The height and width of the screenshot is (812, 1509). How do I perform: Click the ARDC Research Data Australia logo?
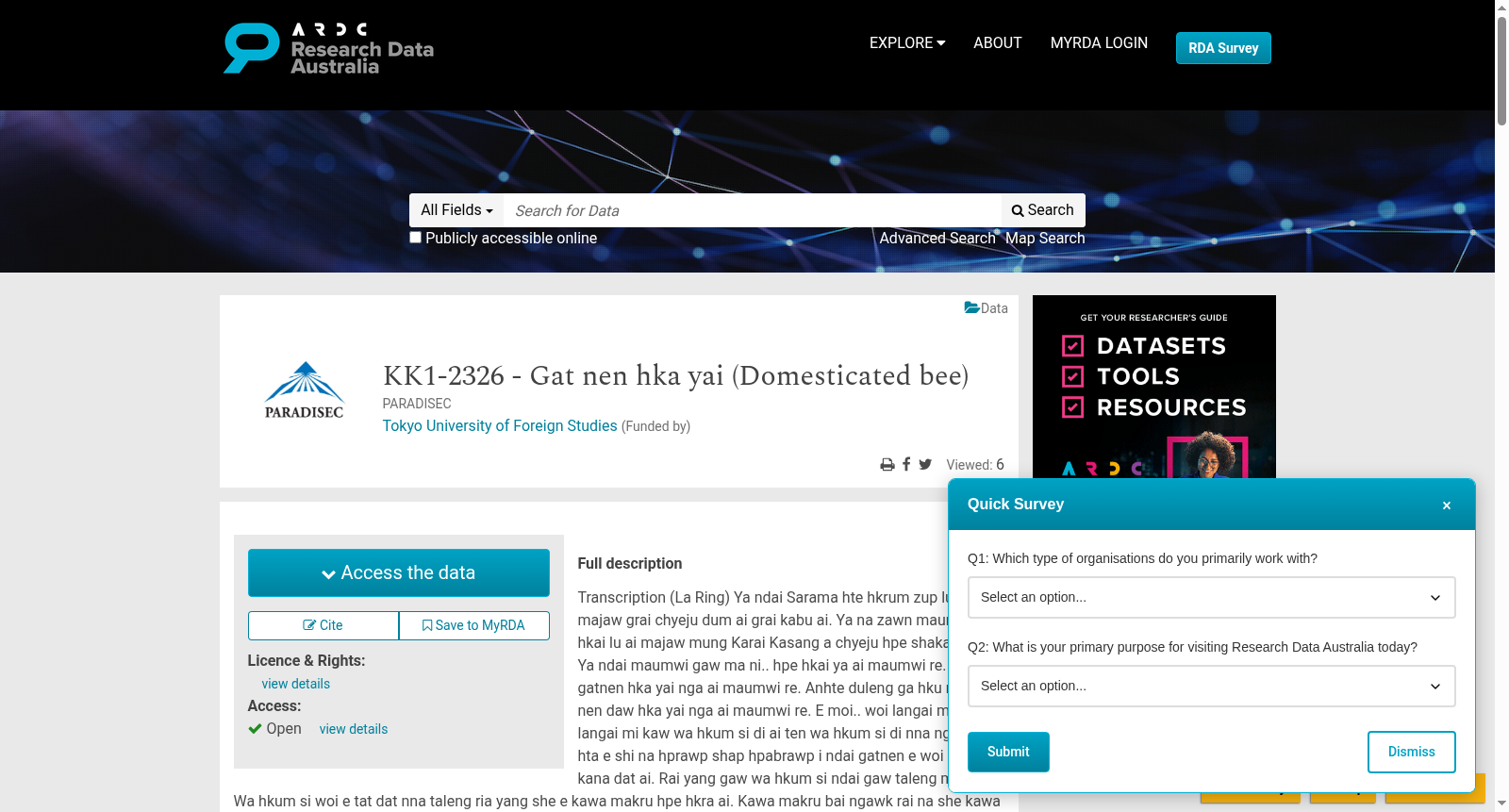328,48
